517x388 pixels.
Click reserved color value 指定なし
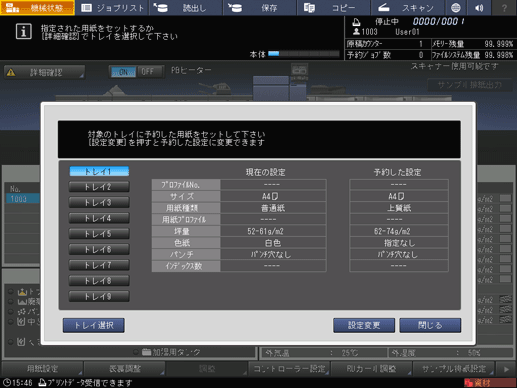tap(399, 243)
